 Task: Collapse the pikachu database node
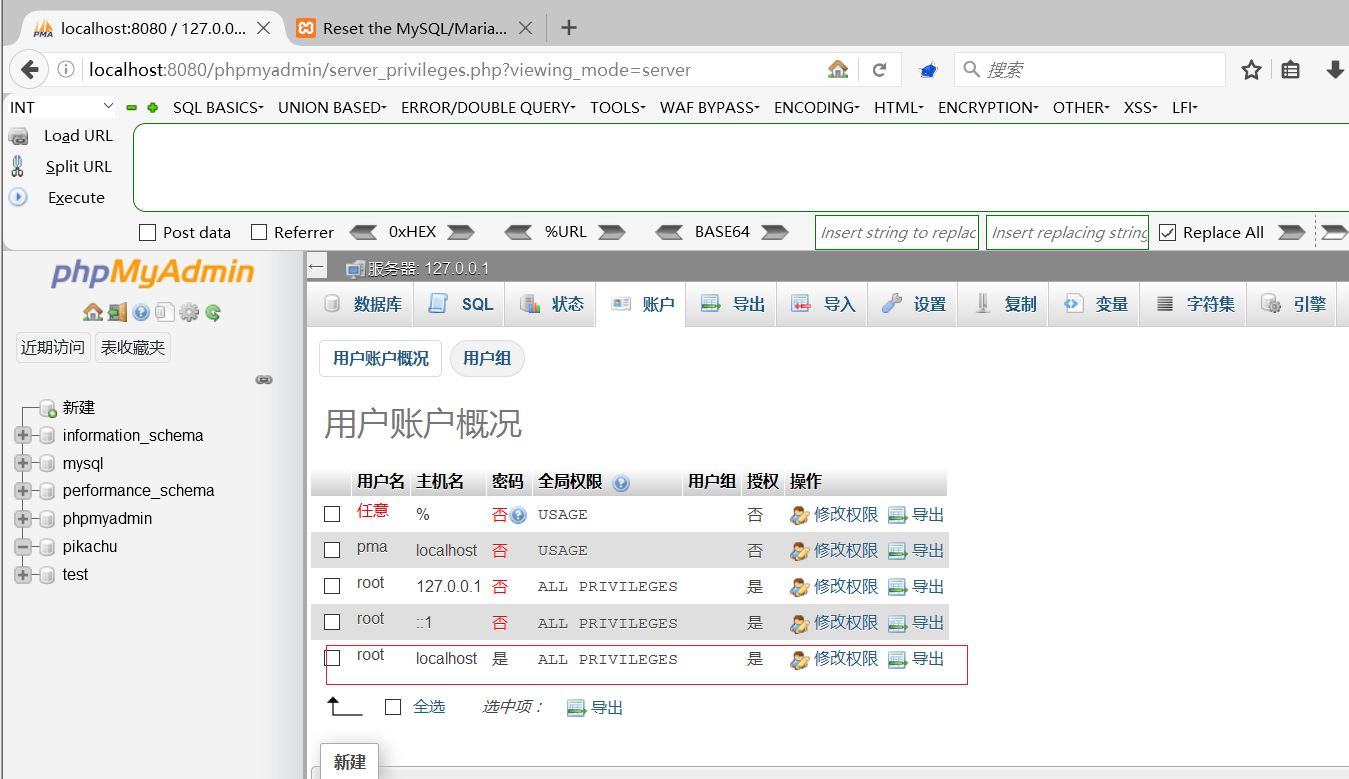click(23, 547)
